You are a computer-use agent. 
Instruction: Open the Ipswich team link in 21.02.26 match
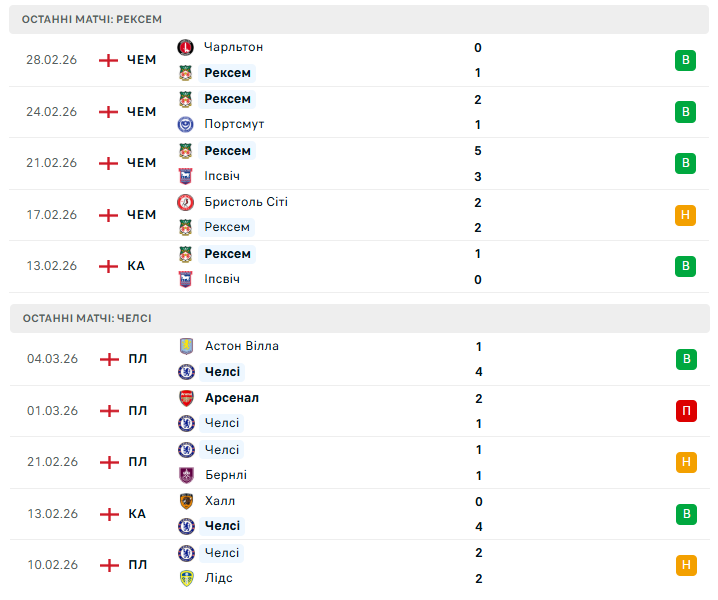coord(222,176)
